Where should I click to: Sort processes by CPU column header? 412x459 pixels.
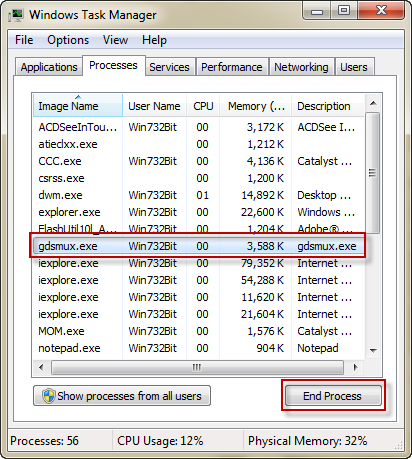click(203, 106)
